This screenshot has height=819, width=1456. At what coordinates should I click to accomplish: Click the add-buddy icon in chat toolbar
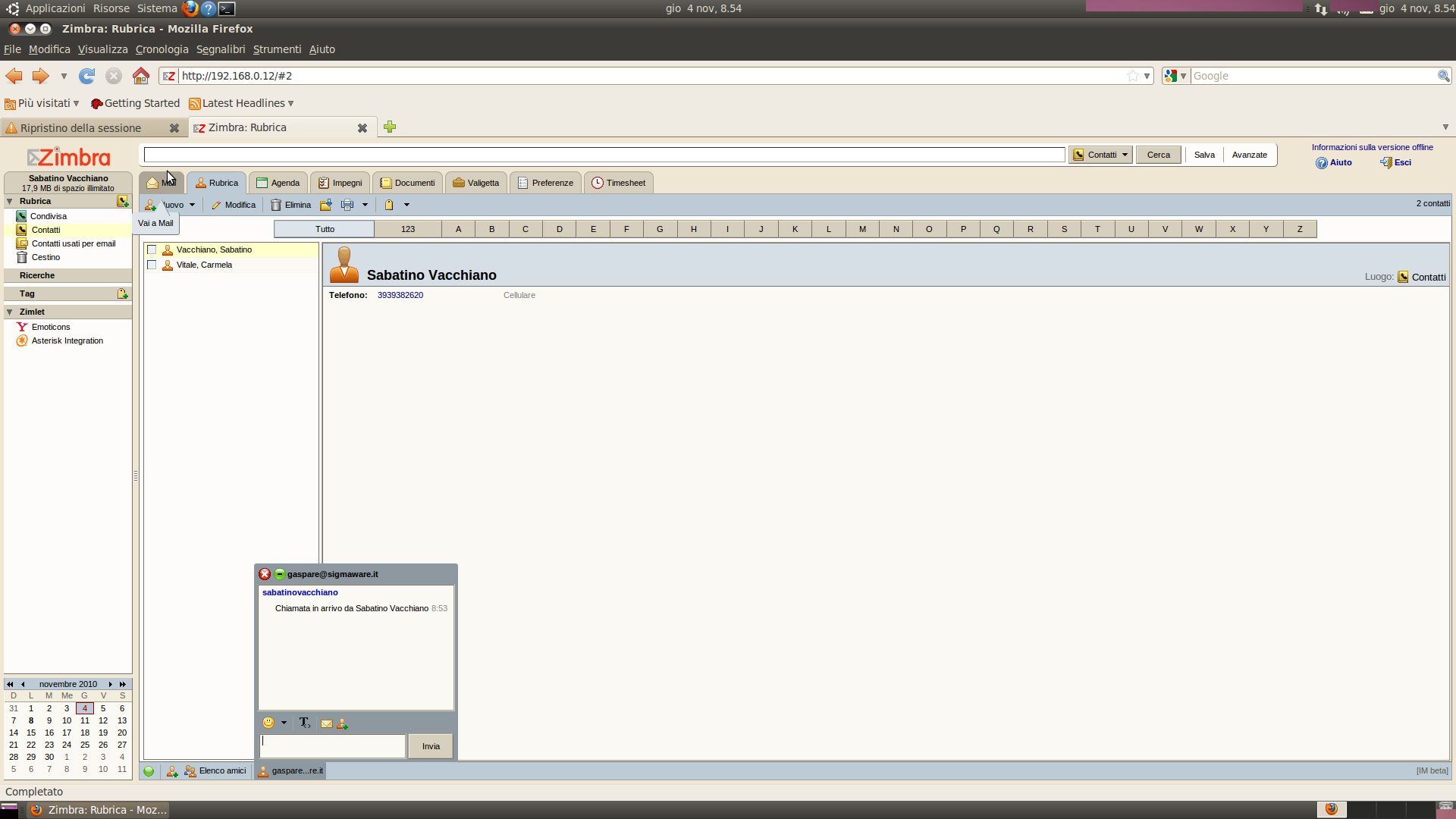[343, 723]
